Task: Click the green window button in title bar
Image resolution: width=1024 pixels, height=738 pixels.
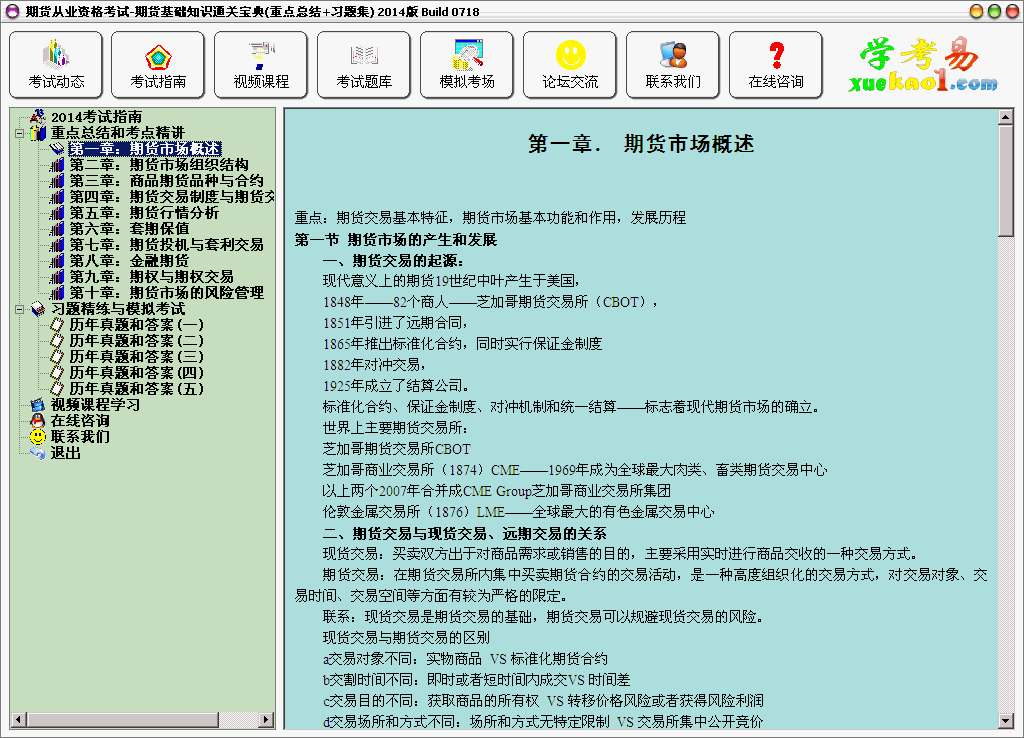Action: (995, 11)
